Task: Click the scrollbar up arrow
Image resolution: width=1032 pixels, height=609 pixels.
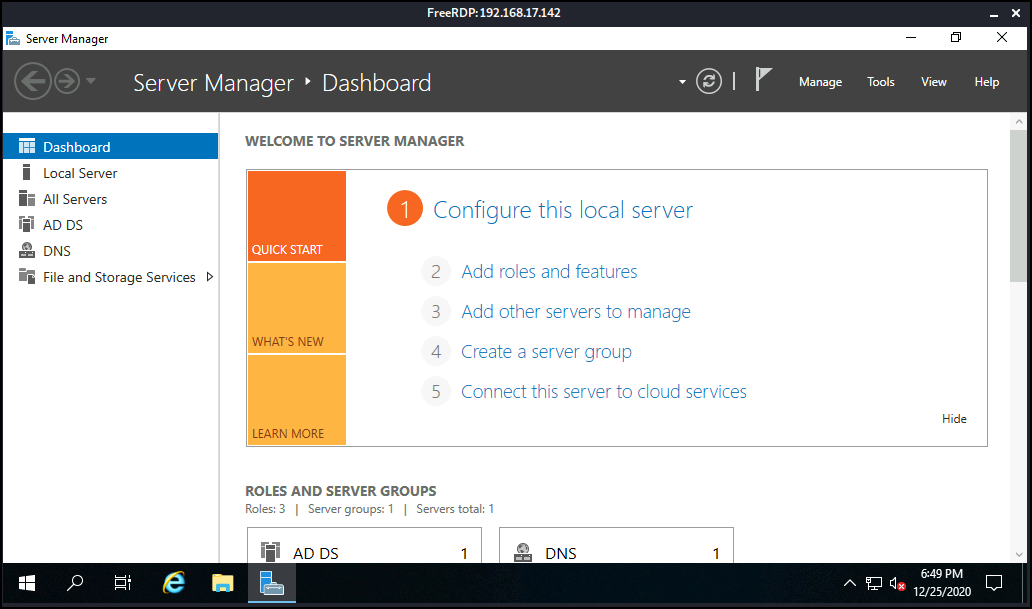Action: 1018,121
